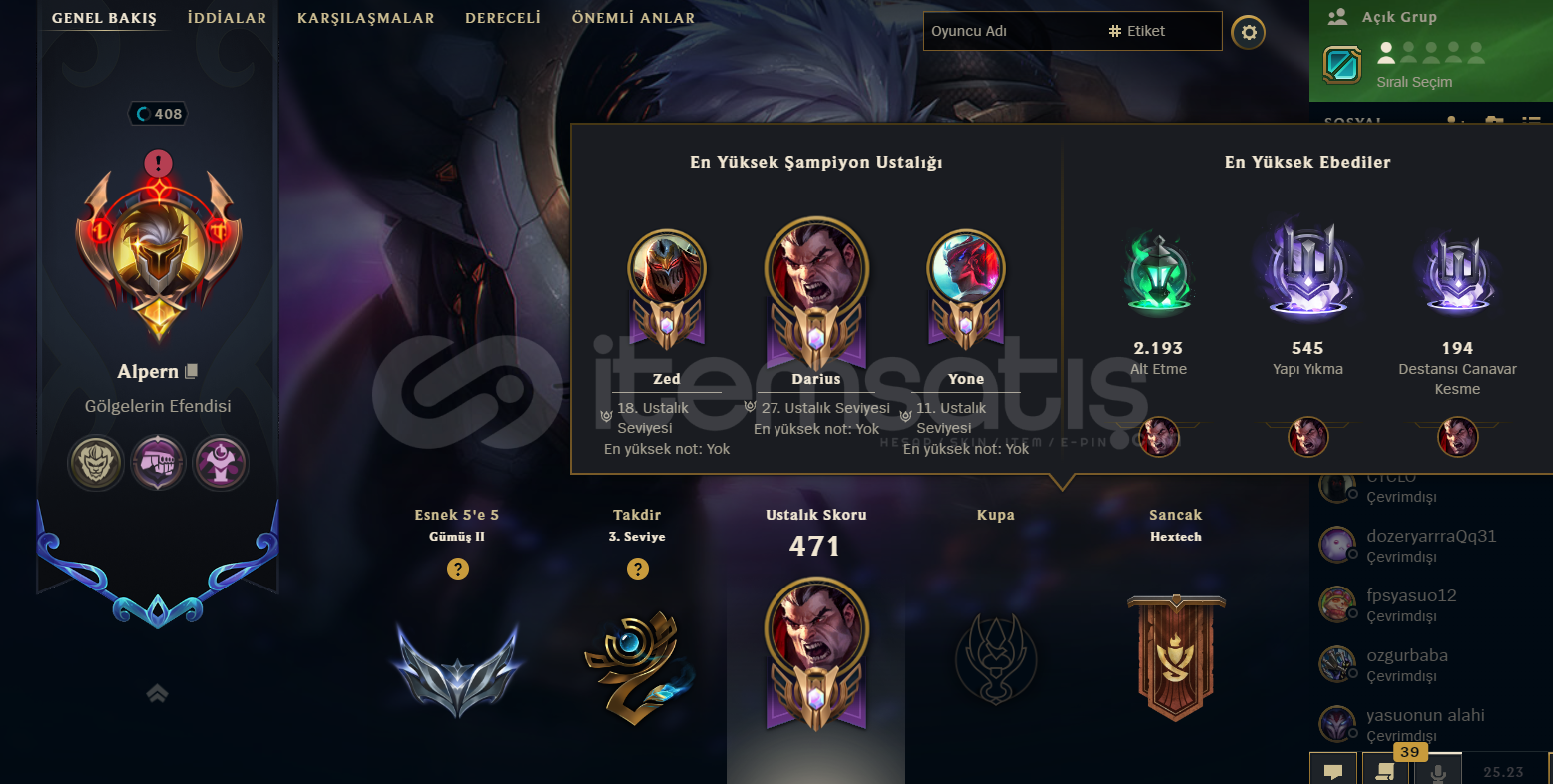Click the red exclamation alert badge
This screenshot has height=784, width=1553.
tap(158, 163)
